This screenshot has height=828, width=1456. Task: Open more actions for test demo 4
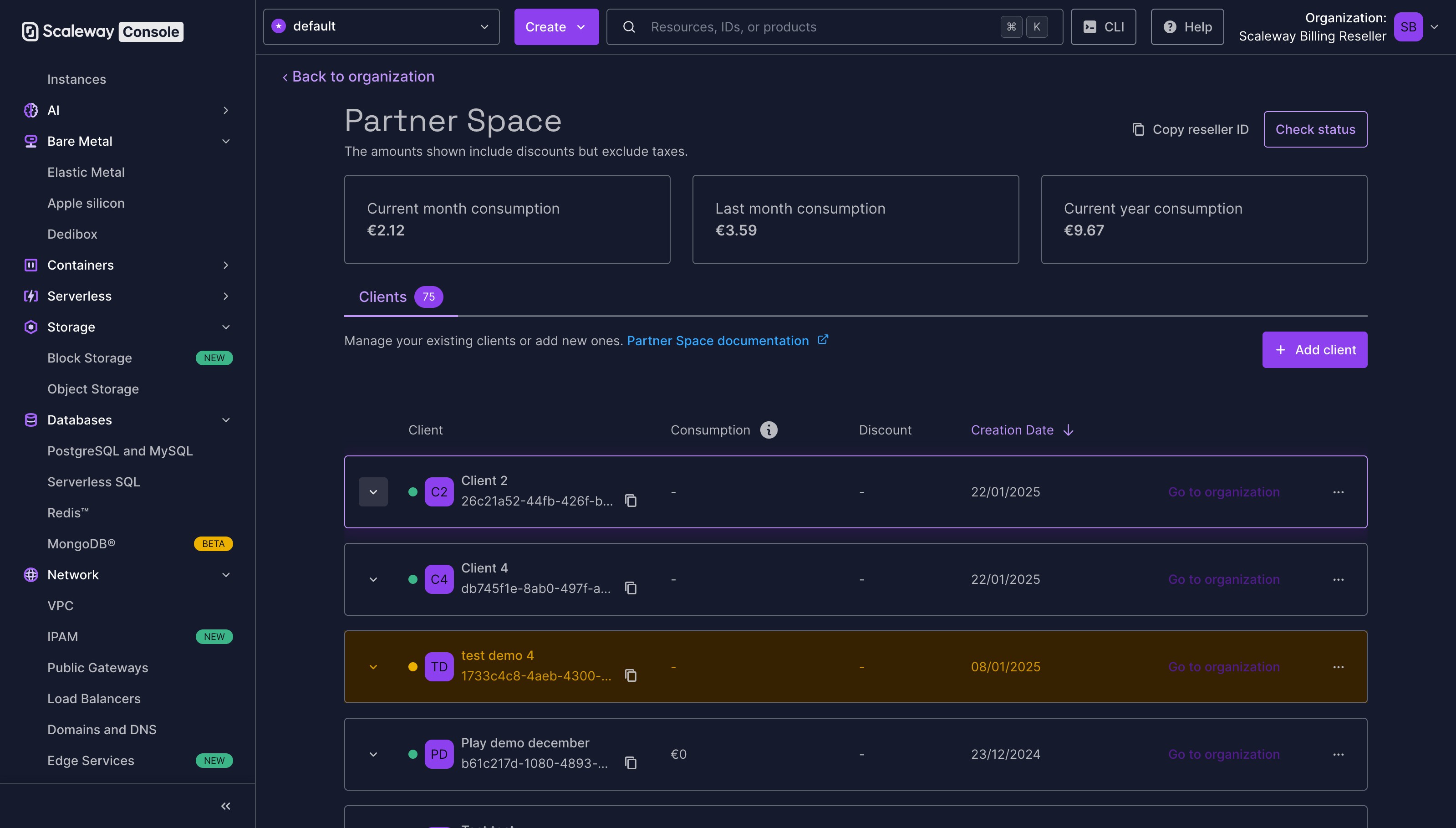pyautogui.click(x=1339, y=667)
